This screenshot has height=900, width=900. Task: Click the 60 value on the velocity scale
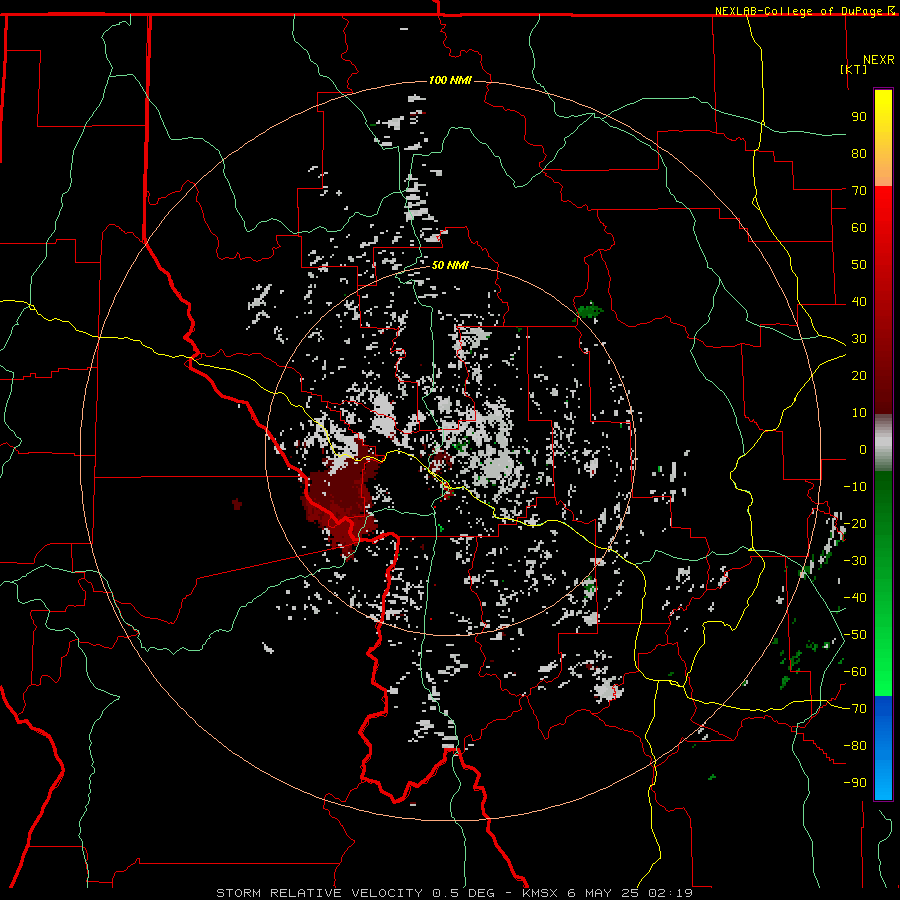click(859, 228)
